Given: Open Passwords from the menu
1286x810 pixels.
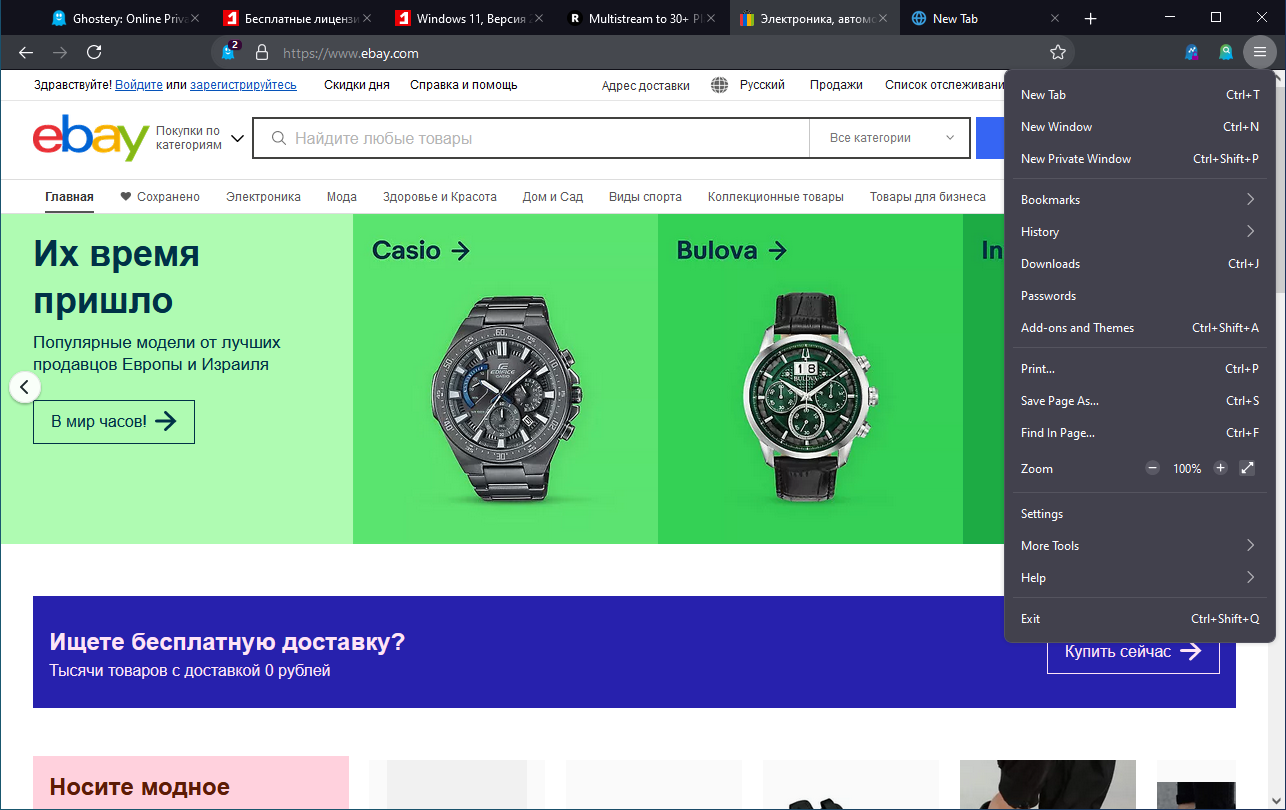Looking at the screenshot, I should 1140,296.
